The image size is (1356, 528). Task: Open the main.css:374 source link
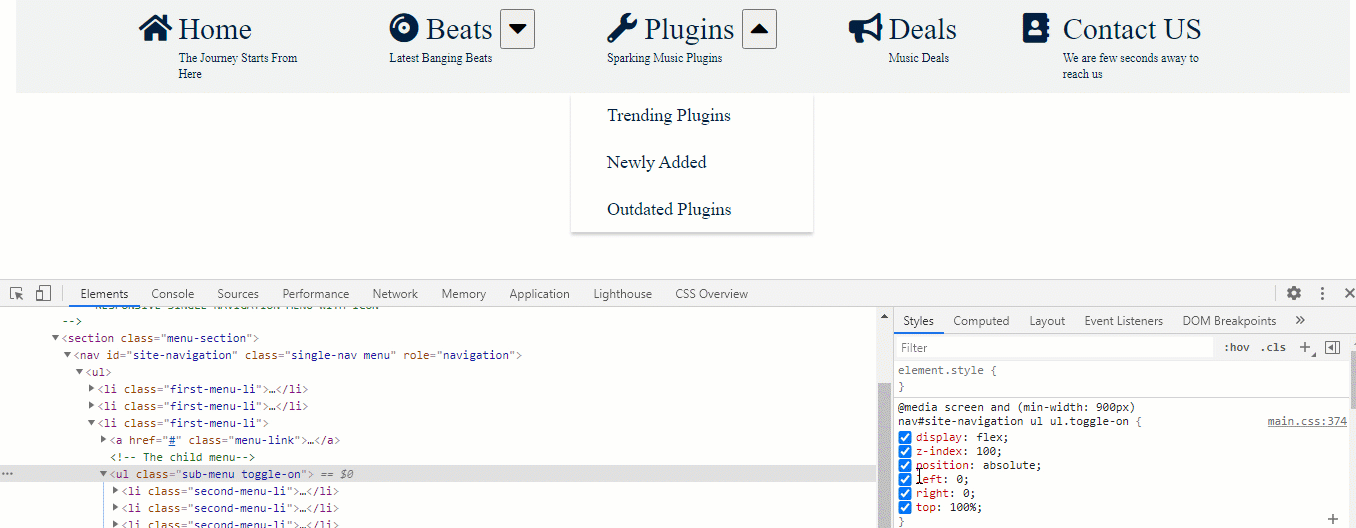coord(1307,422)
